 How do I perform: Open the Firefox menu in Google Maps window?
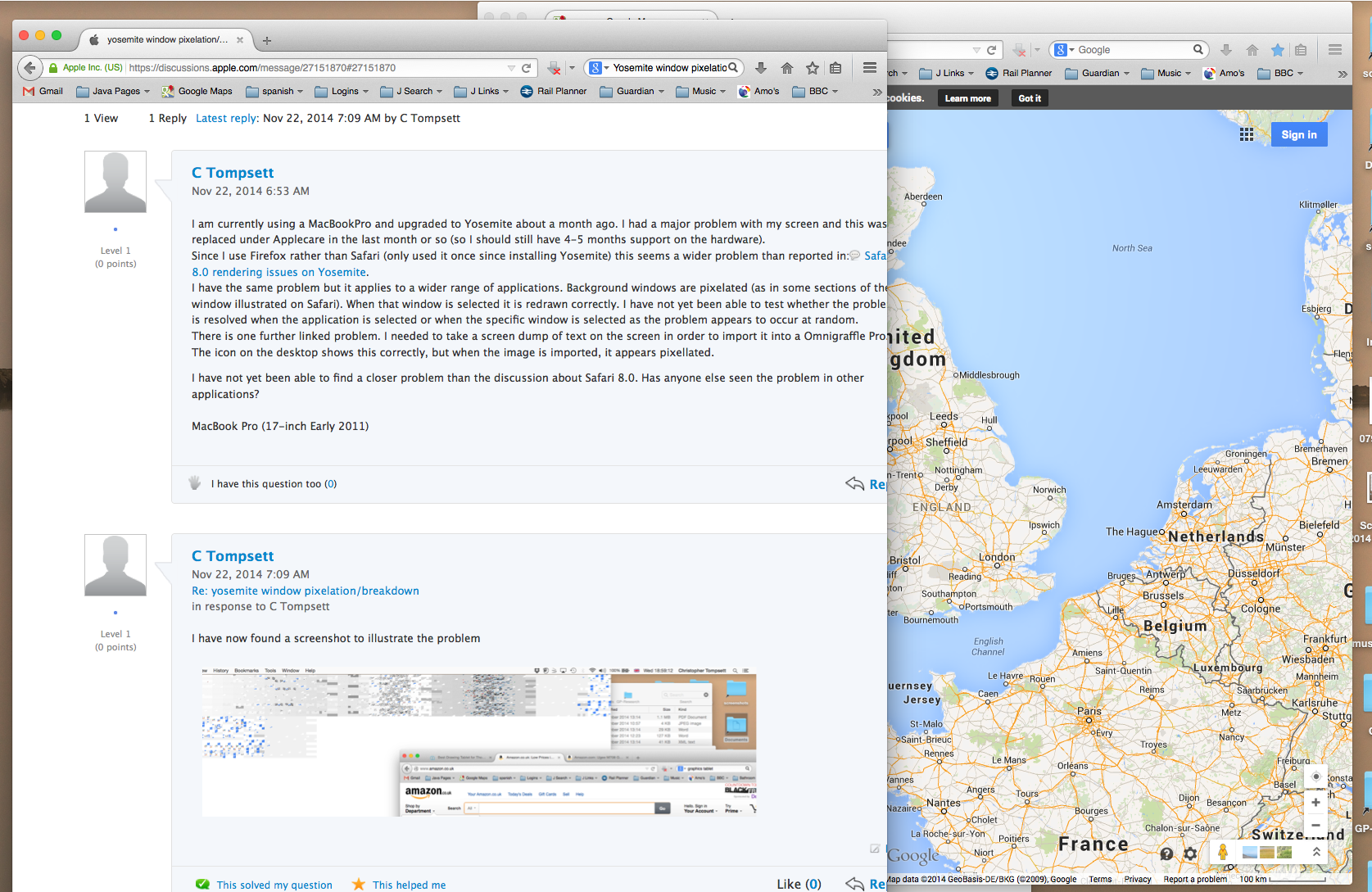[1335, 50]
